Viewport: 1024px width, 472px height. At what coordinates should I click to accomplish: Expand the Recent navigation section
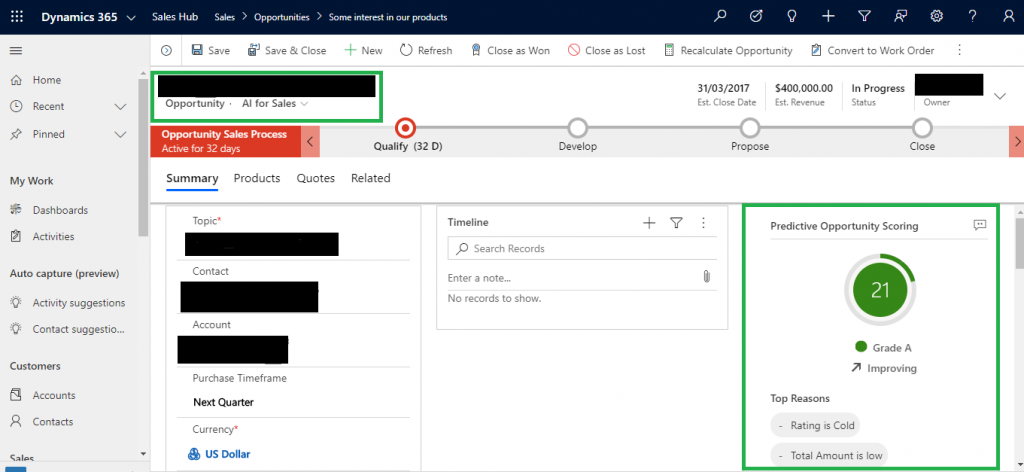pyautogui.click(x=121, y=106)
